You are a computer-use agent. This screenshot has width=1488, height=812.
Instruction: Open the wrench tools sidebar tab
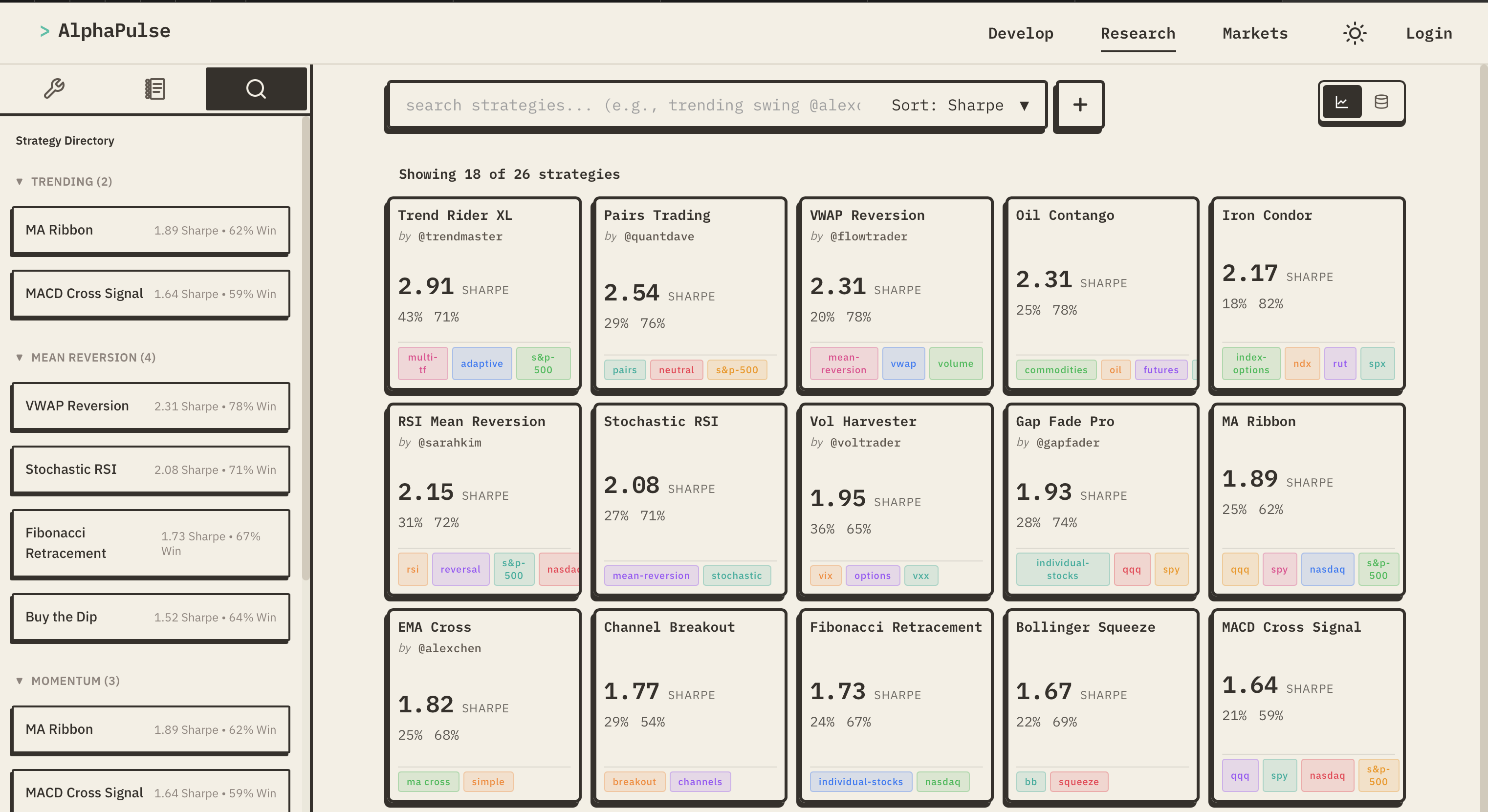coord(54,89)
